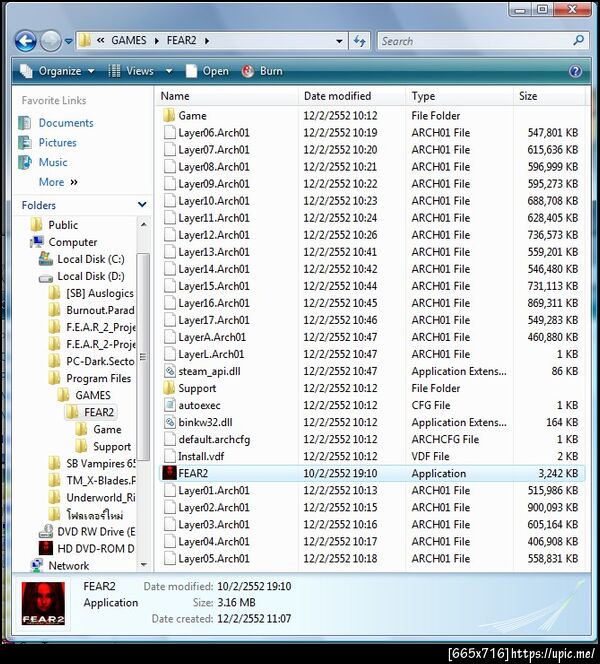Click the Open toolbar button
This screenshot has width=600, height=664.
pos(207,71)
